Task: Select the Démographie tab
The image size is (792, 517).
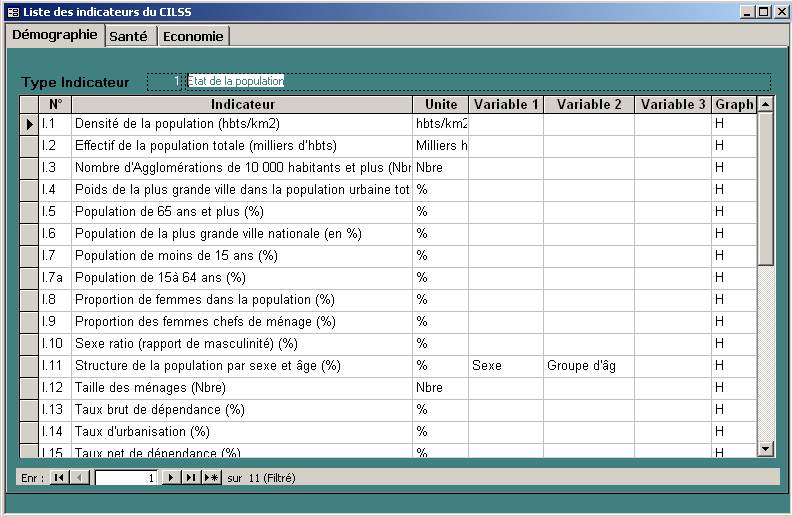Action: point(54,34)
